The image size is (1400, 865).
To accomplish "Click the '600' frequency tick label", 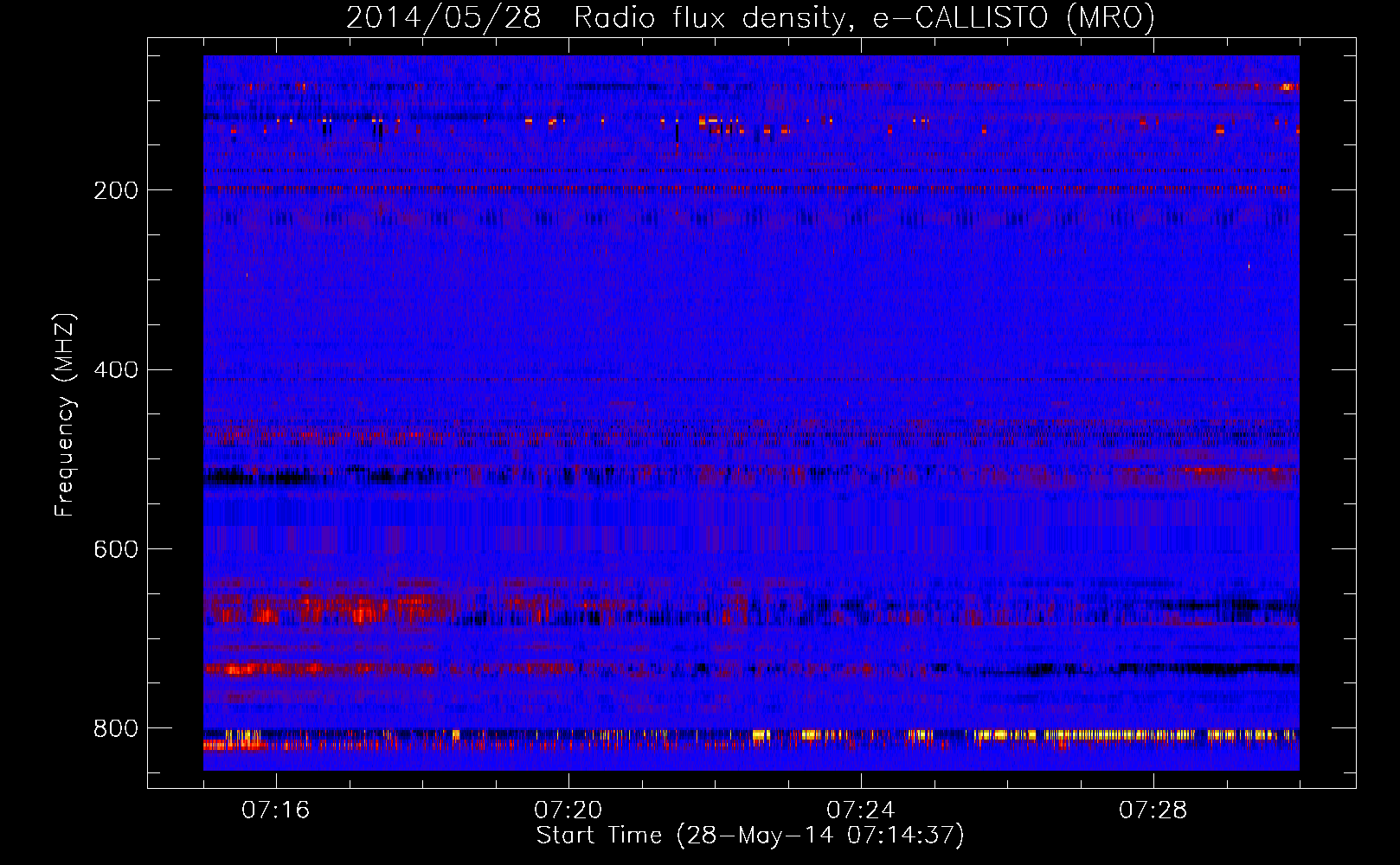I will pos(116,550).
